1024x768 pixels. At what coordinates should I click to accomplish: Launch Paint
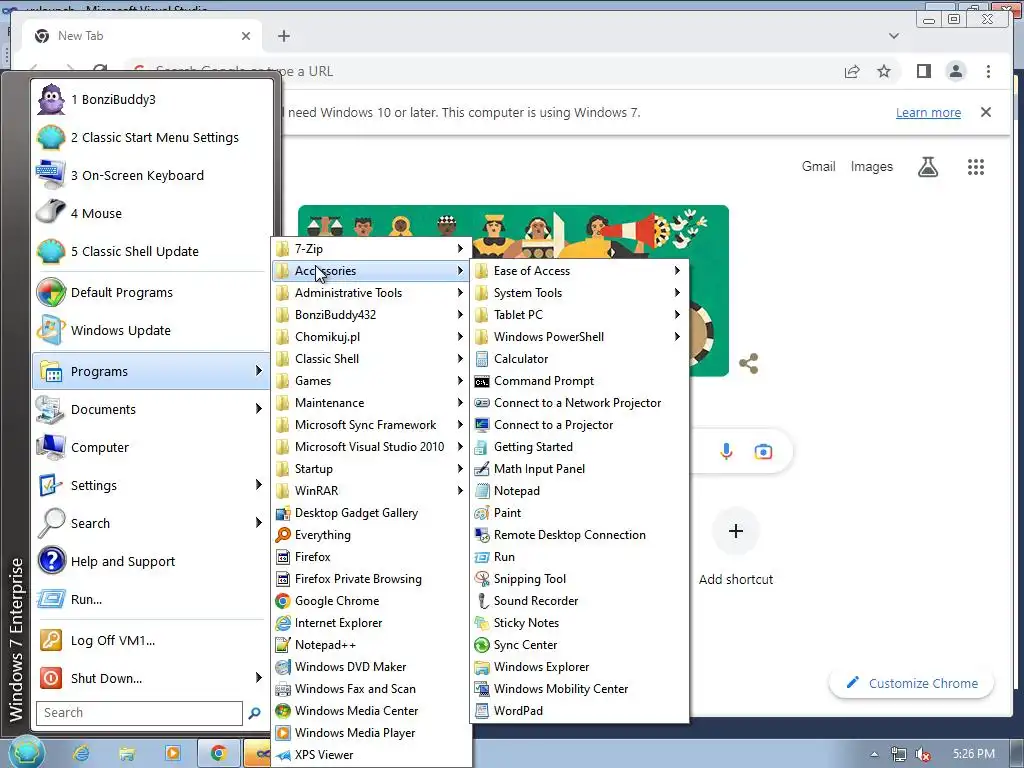579,513
